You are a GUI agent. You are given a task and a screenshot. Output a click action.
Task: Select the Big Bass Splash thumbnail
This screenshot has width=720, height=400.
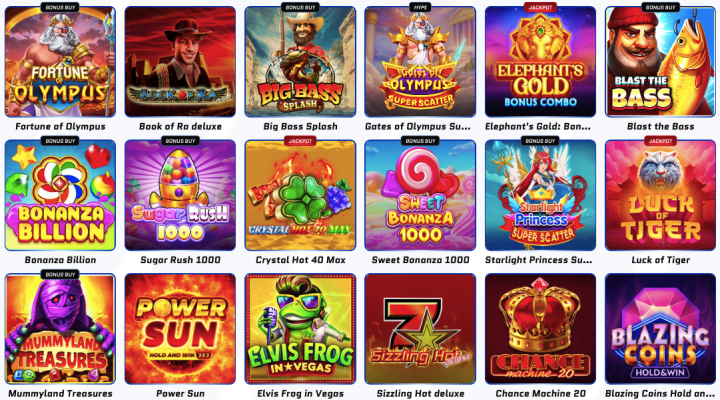click(x=300, y=62)
